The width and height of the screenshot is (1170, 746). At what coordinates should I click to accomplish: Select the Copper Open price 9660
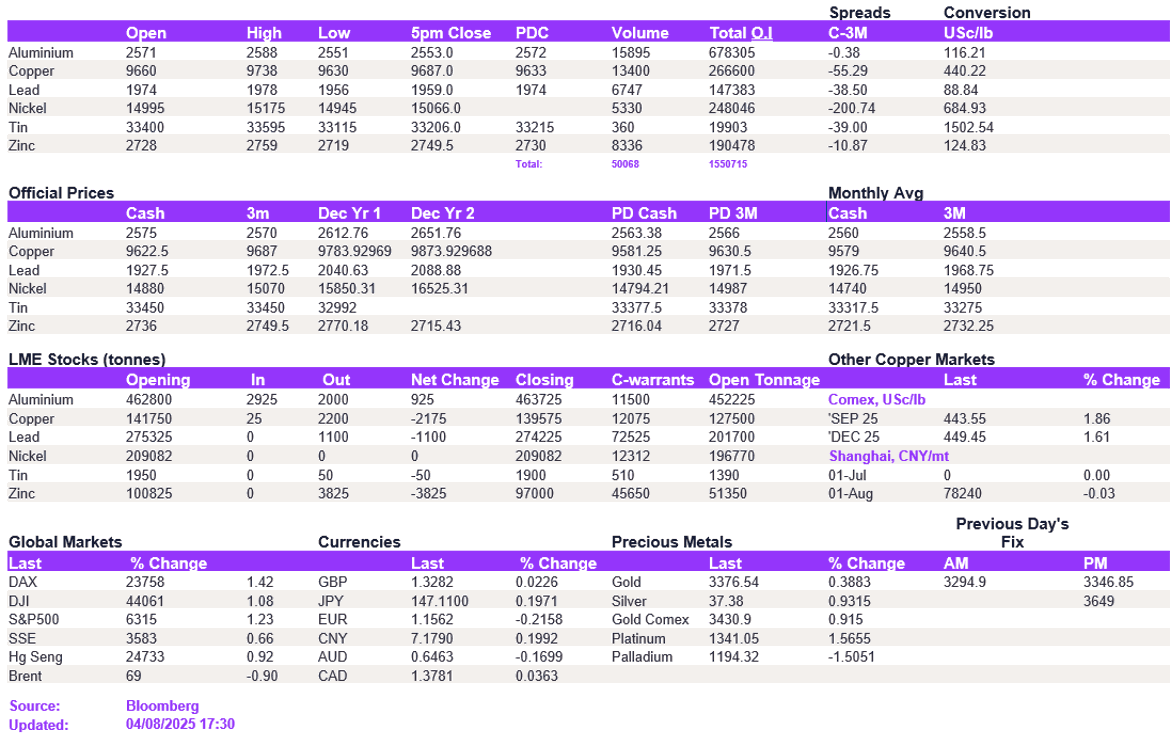coord(140,71)
